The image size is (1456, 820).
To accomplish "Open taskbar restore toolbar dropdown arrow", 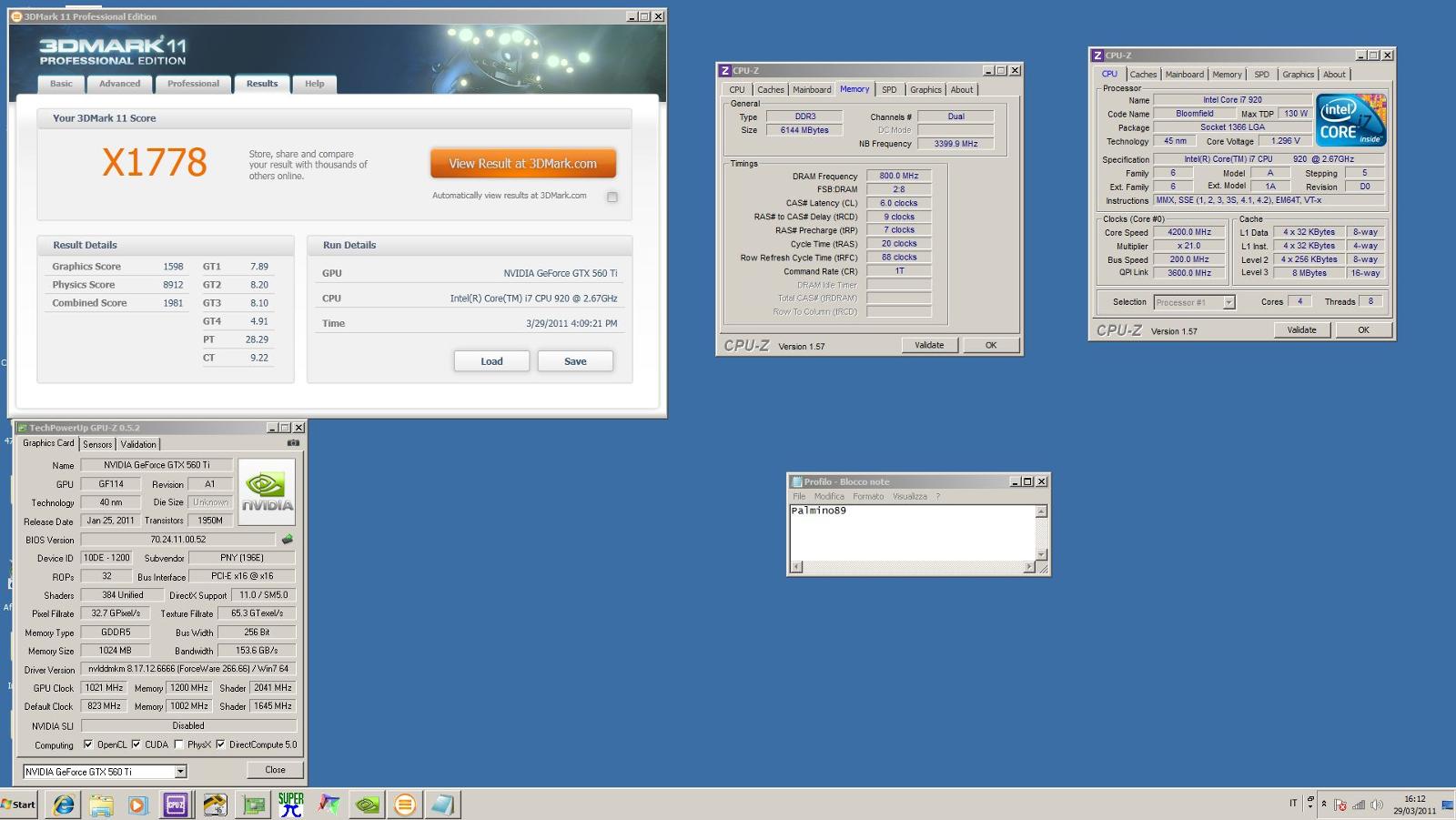I will pyautogui.click(x=1310, y=805).
